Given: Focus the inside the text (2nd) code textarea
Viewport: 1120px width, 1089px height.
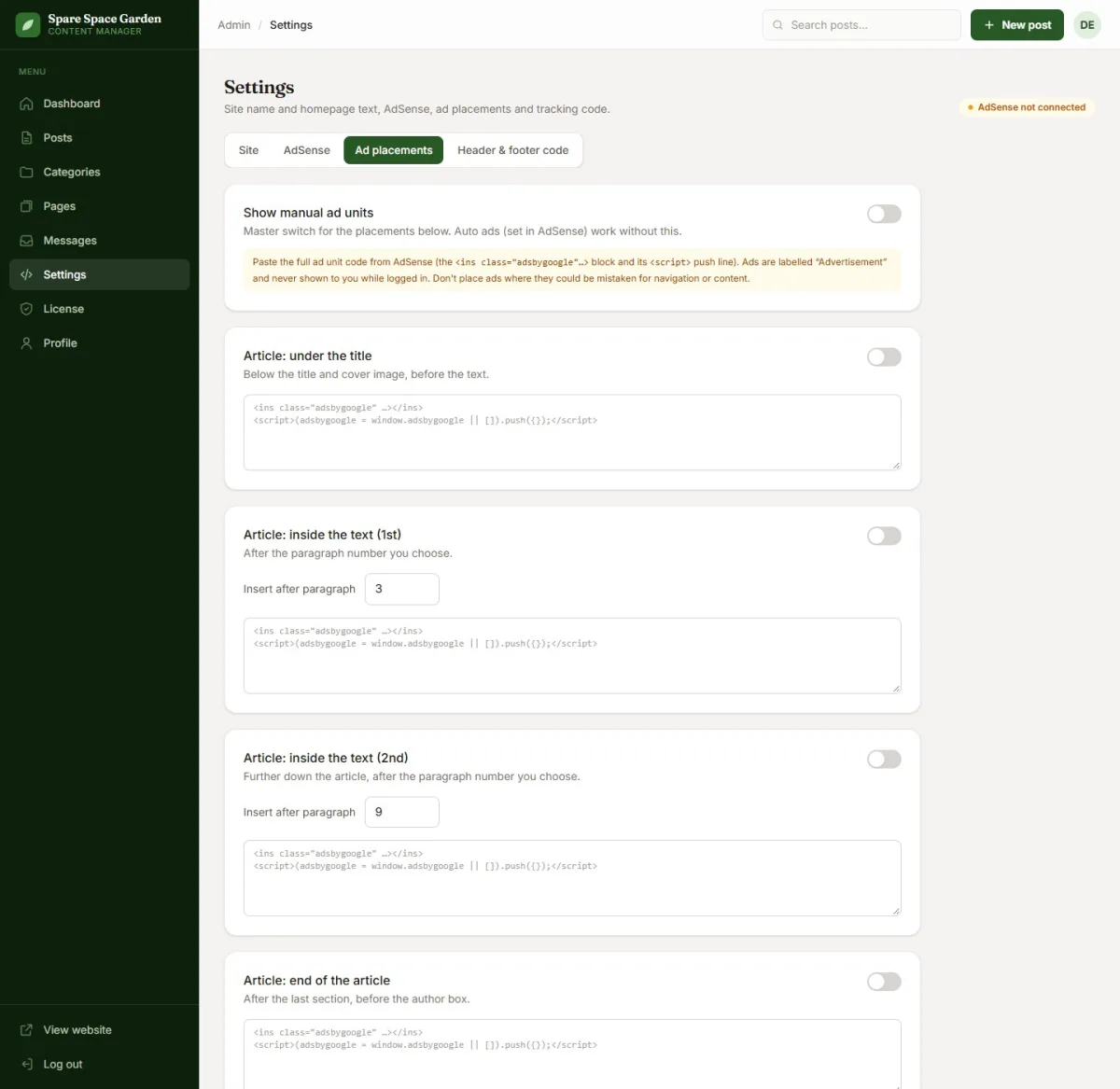Looking at the screenshot, I should pyautogui.click(x=572, y=878).
